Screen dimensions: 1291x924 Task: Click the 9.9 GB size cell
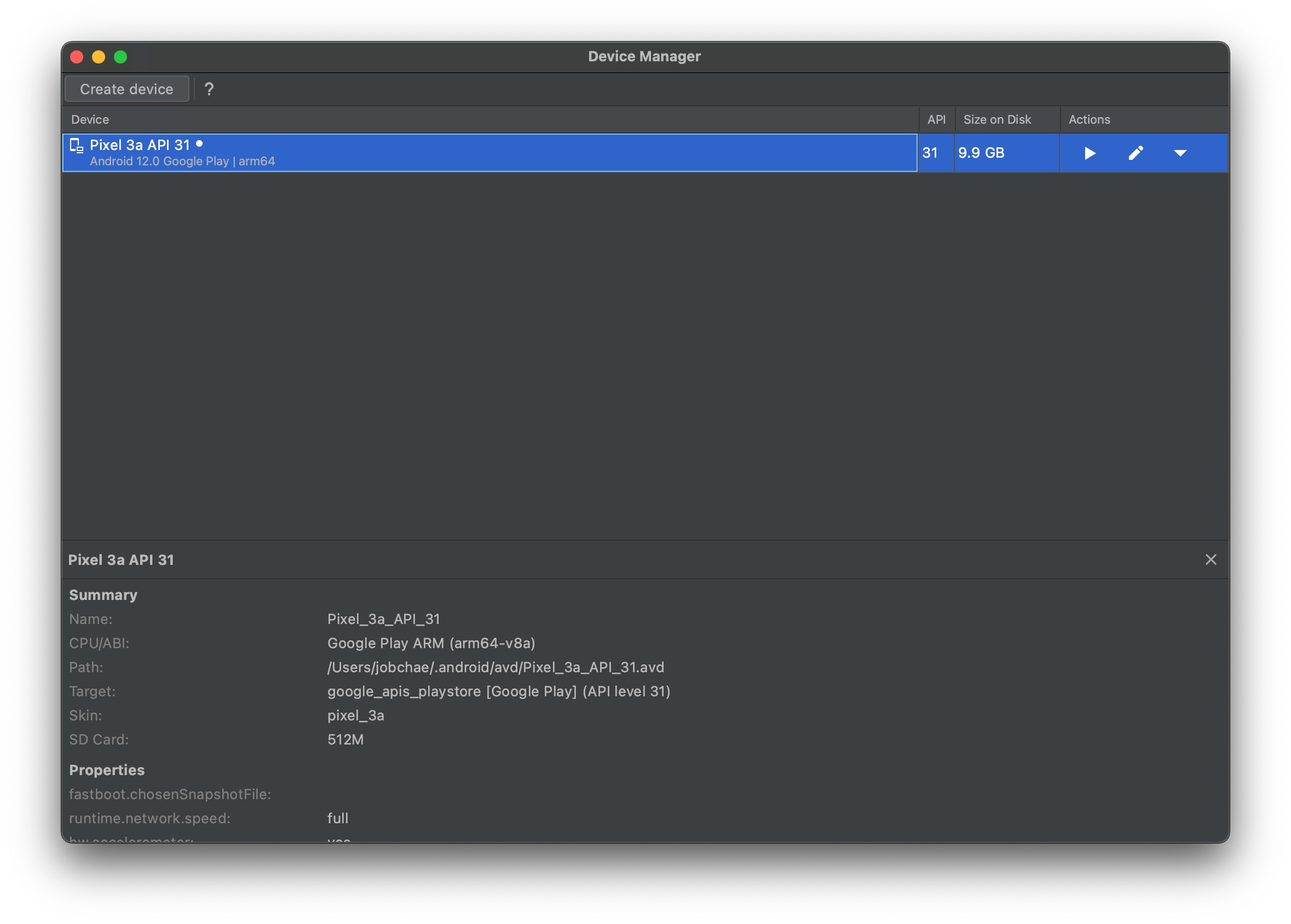tap(981, 153)
